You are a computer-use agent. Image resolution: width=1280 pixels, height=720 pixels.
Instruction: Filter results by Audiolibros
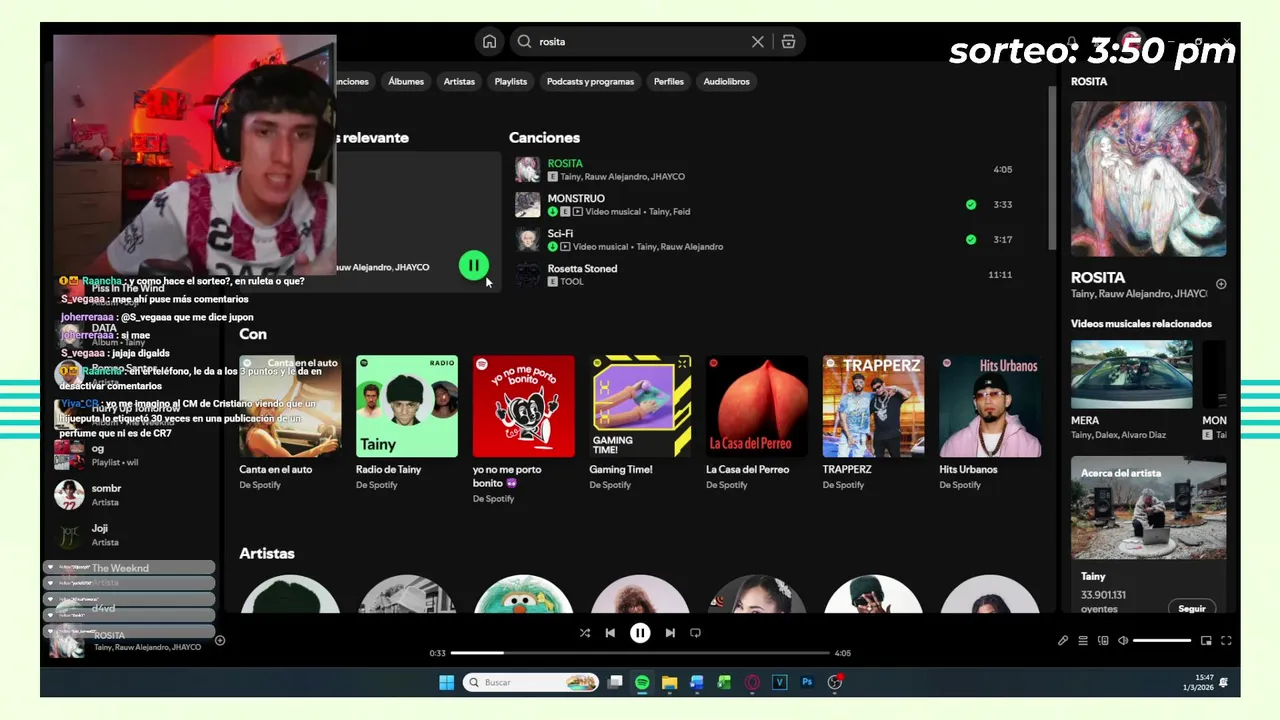point(726,82)
